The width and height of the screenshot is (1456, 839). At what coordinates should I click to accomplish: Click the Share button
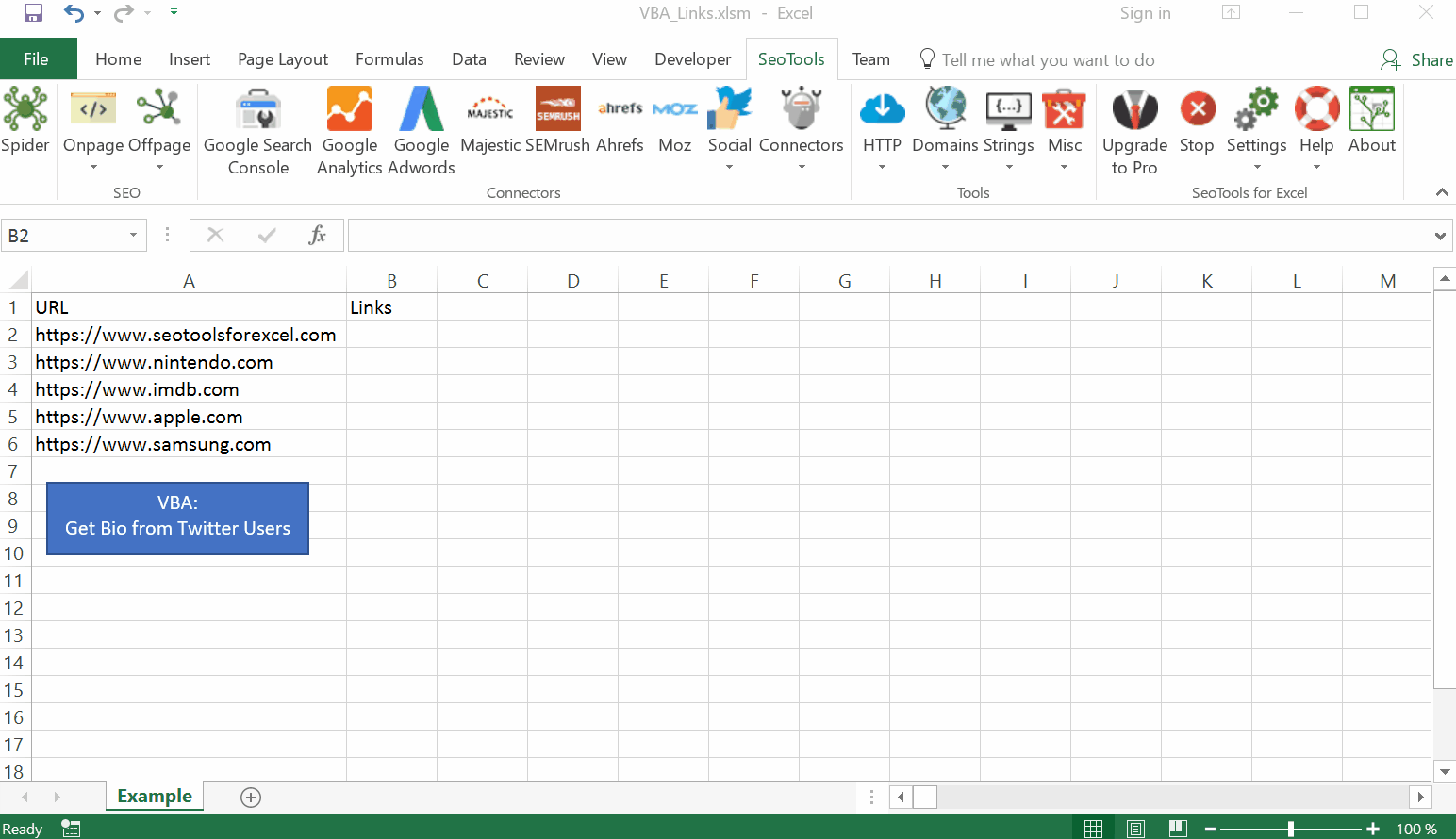tap(1416, 59)
